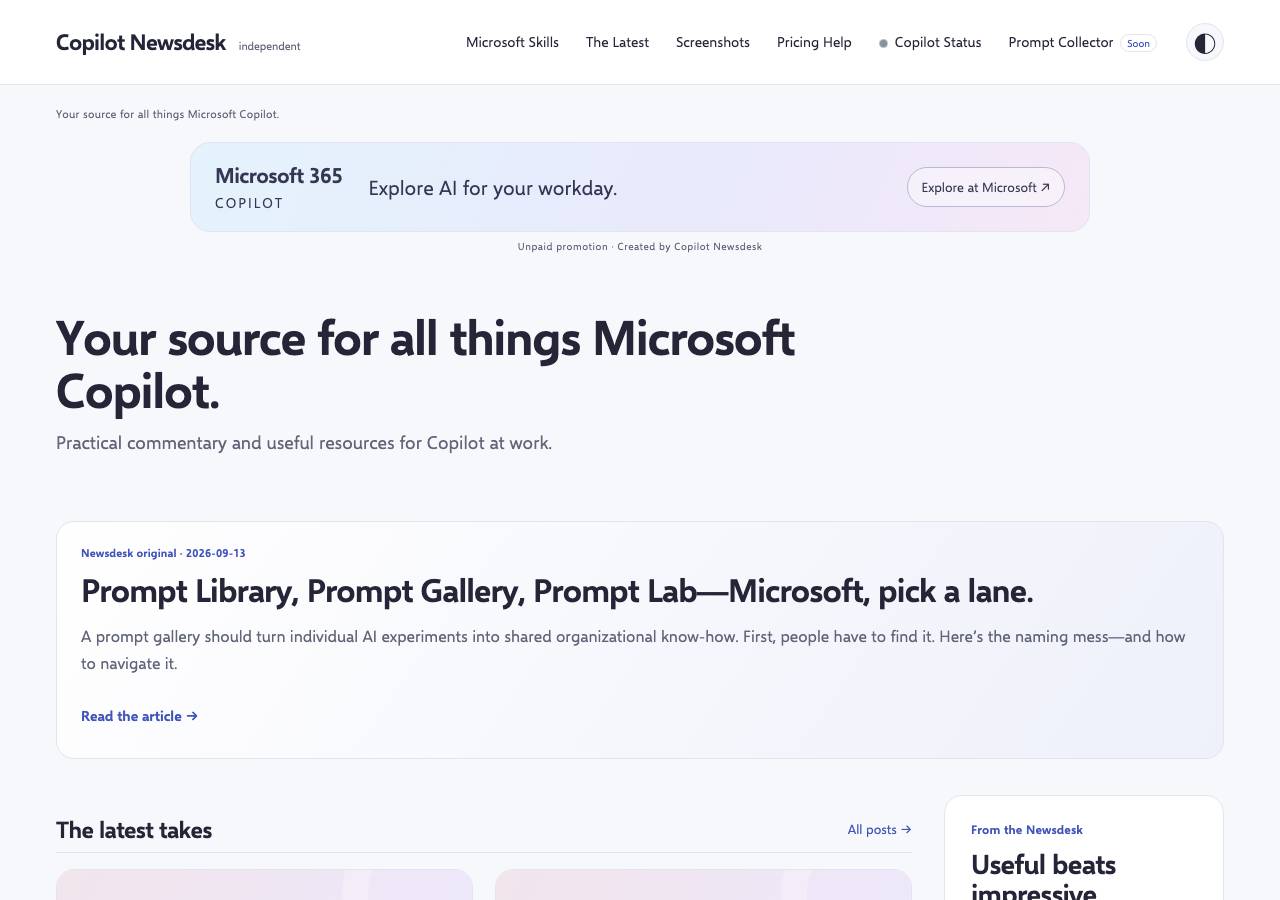Click the Newsdesk original date label

163,553
